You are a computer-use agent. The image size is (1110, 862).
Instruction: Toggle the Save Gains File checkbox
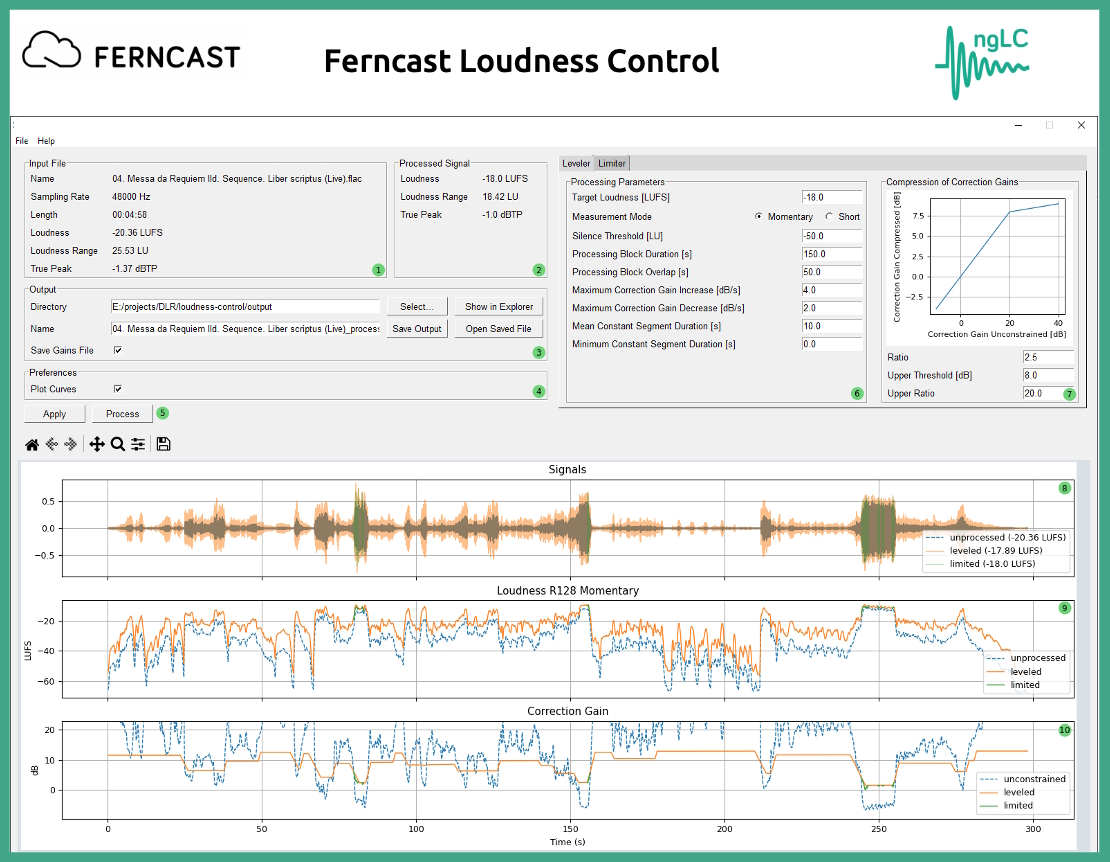tap(118, 350)
